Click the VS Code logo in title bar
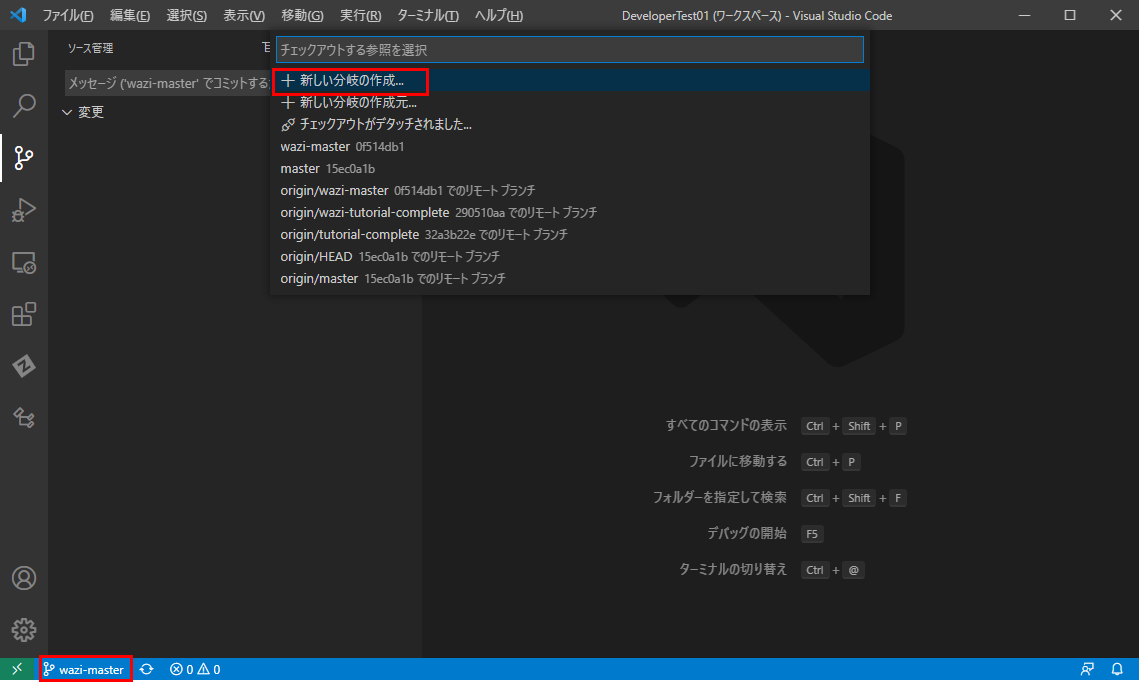Screen dimensions: 1139x682 (x=18, y=15)
